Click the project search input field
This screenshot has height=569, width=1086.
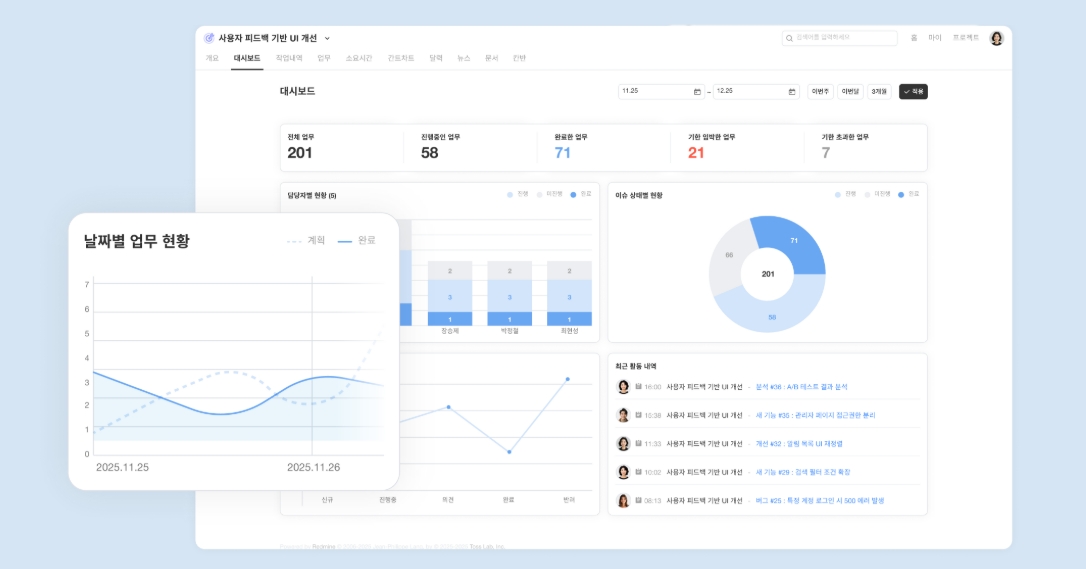click(x=844, y=38)
